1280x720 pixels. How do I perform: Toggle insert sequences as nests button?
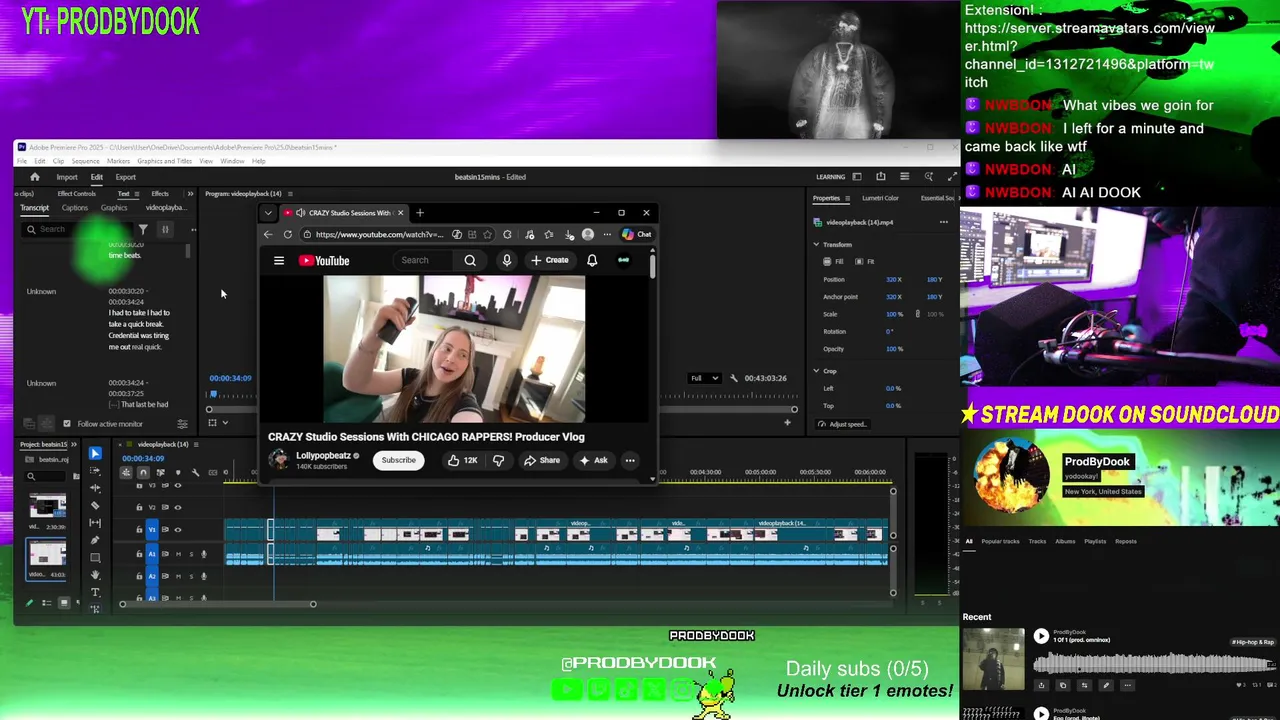point(126,472)
